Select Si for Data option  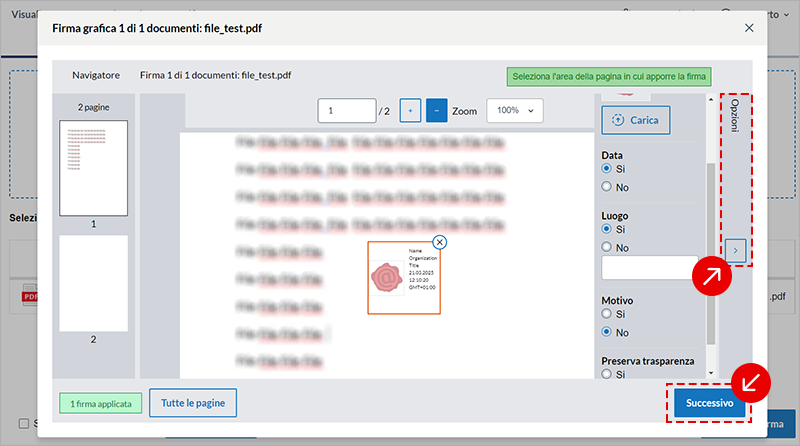click(x=607, y=171)
